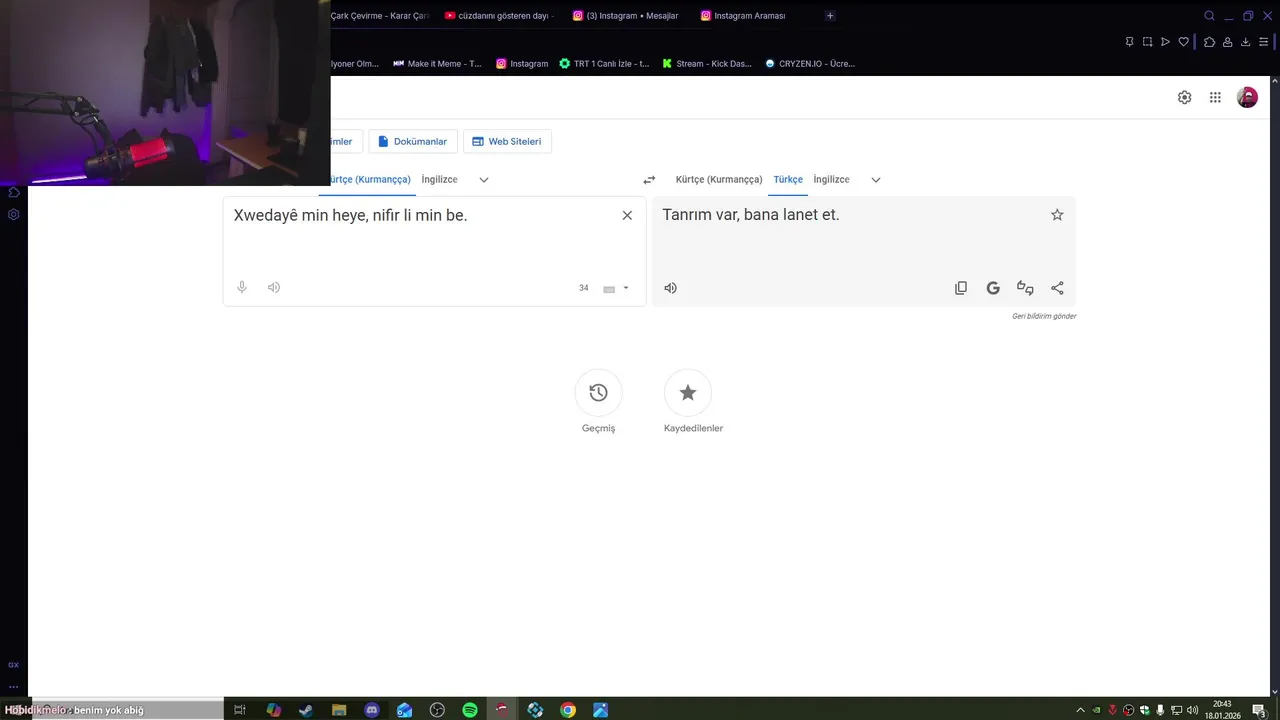The height and width of the screenshot is (720, 1280).
Task: Open the taskbar clock and calendar
Action: [1222, 710]
